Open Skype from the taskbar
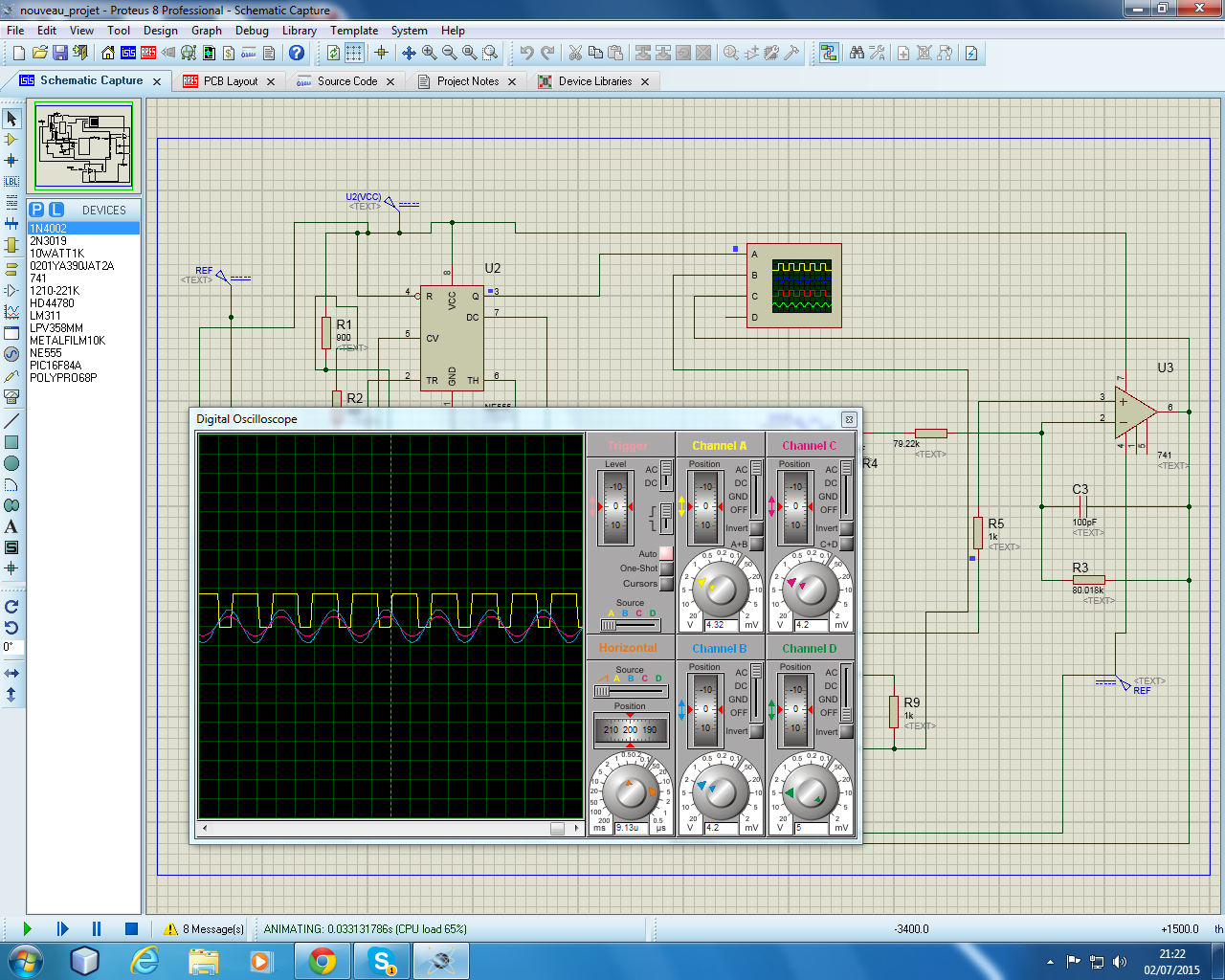The height and width of the screenshot is (980, 1225). click(x=383, y=960)
